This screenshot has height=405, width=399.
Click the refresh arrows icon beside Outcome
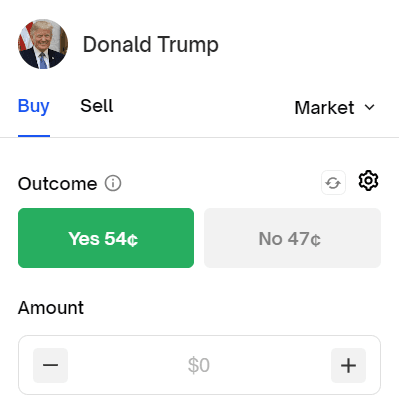pos(333,183)
